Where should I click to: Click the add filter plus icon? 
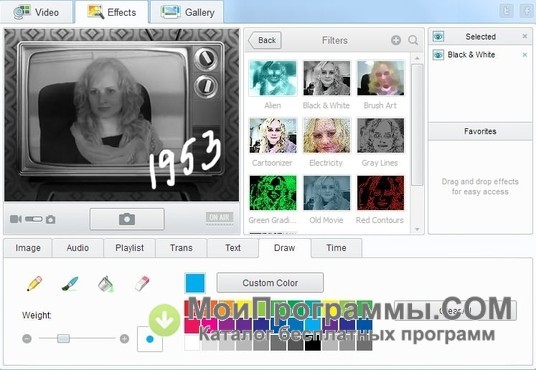coord(396,40)
